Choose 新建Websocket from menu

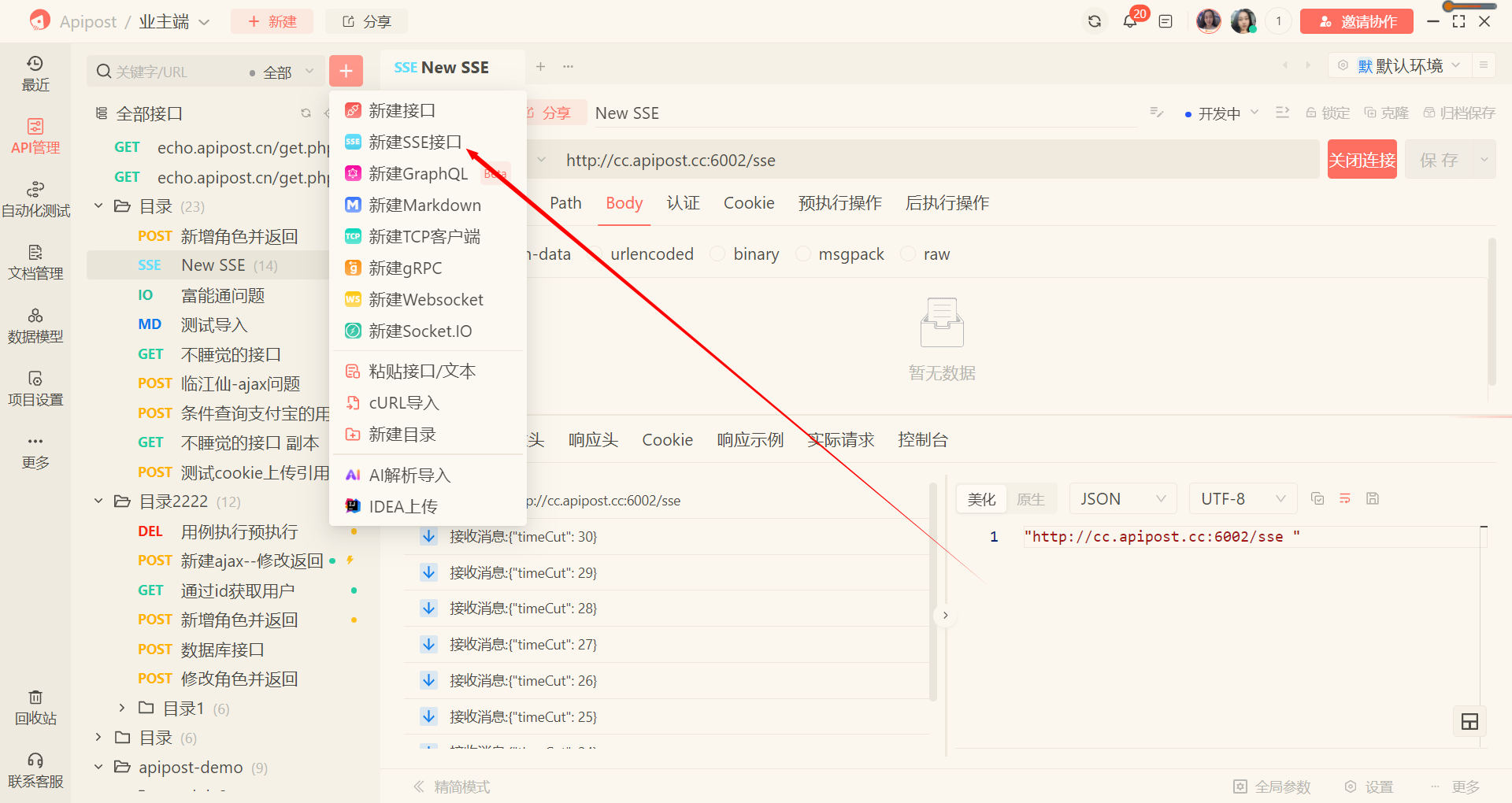tap(428, 299)
